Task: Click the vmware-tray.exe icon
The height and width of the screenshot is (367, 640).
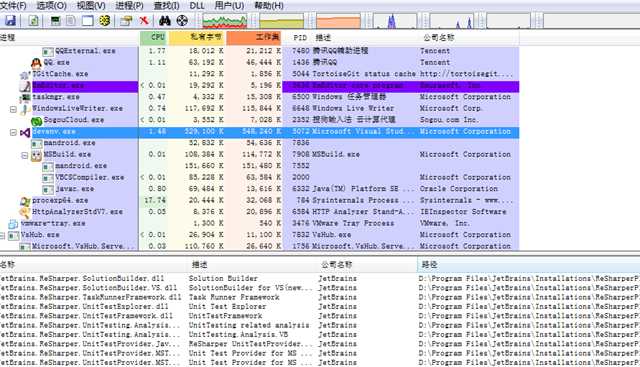Action: coord(13,224)
